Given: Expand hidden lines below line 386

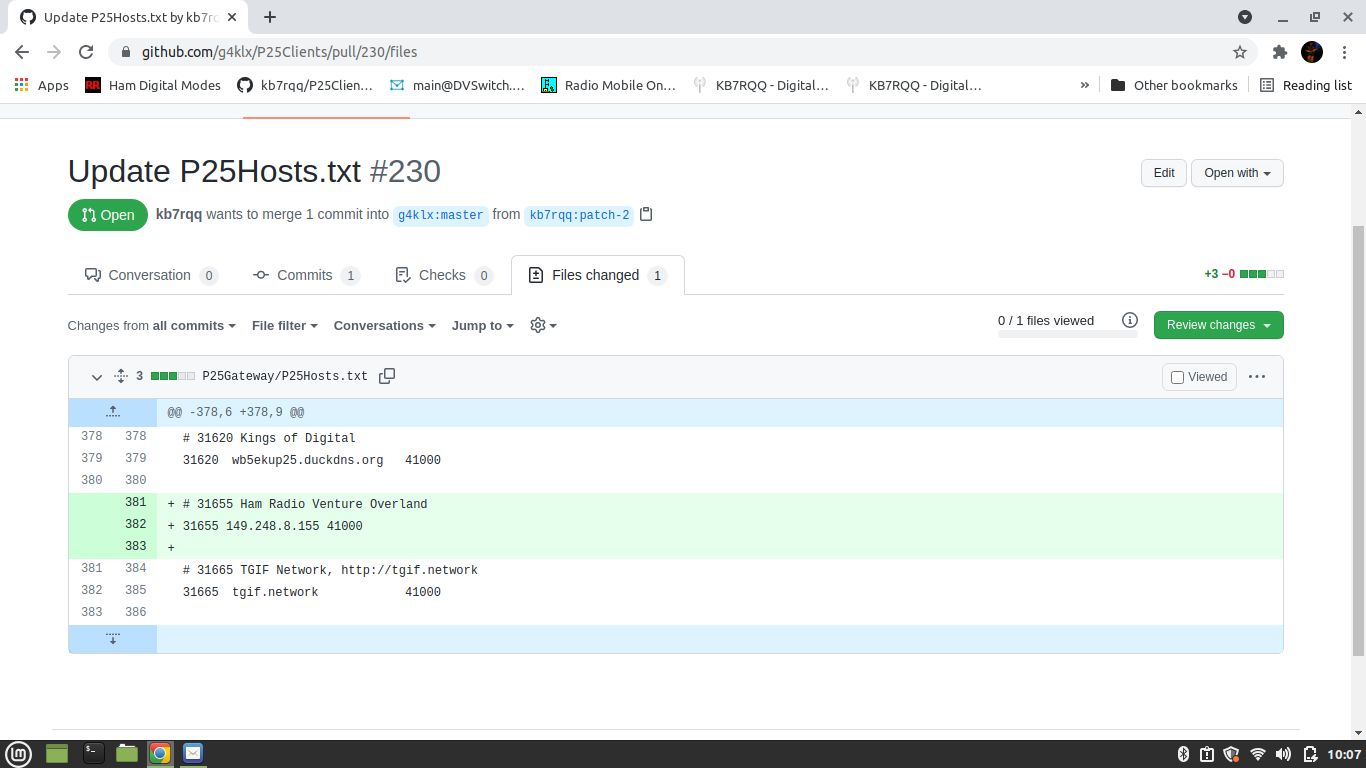Looking at the screenshot, I should (113, 639).
